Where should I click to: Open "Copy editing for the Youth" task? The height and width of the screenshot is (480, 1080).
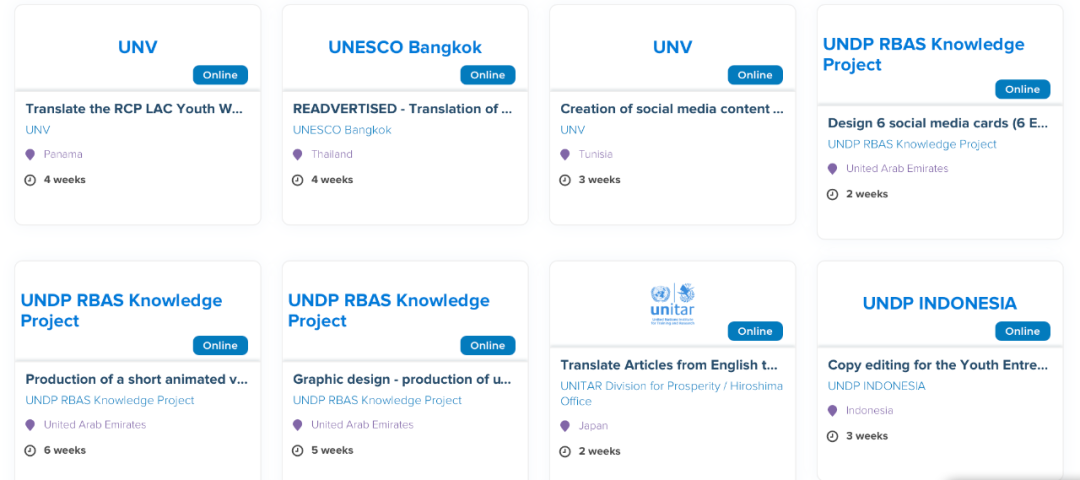(x=938, y=365)
